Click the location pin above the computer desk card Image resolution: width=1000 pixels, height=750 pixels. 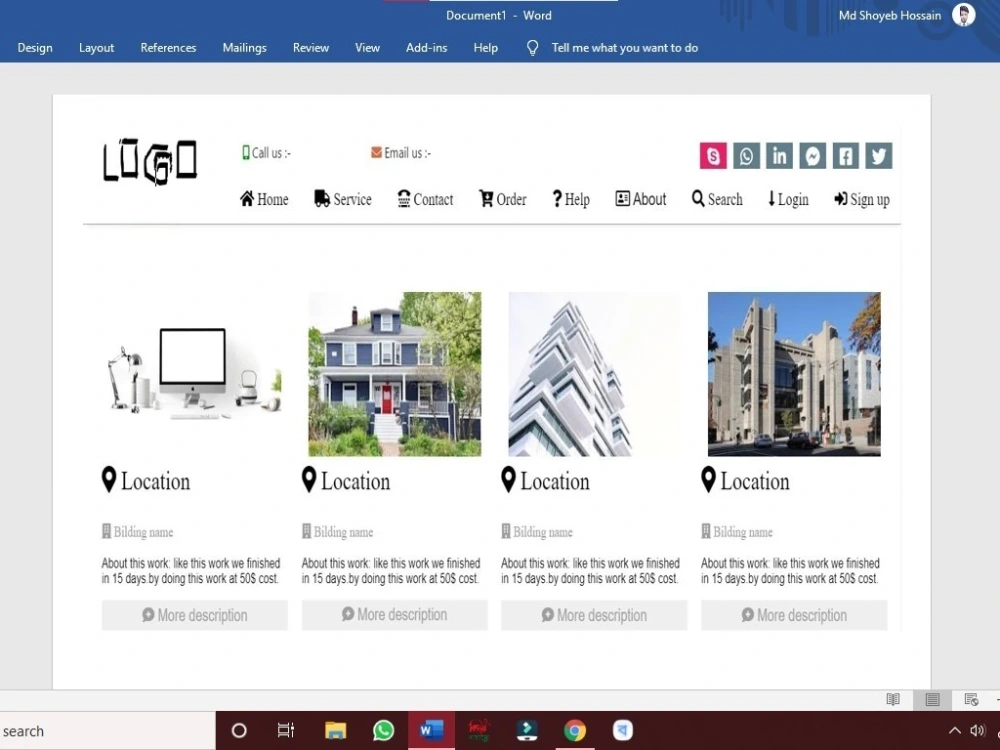point(109,480)
